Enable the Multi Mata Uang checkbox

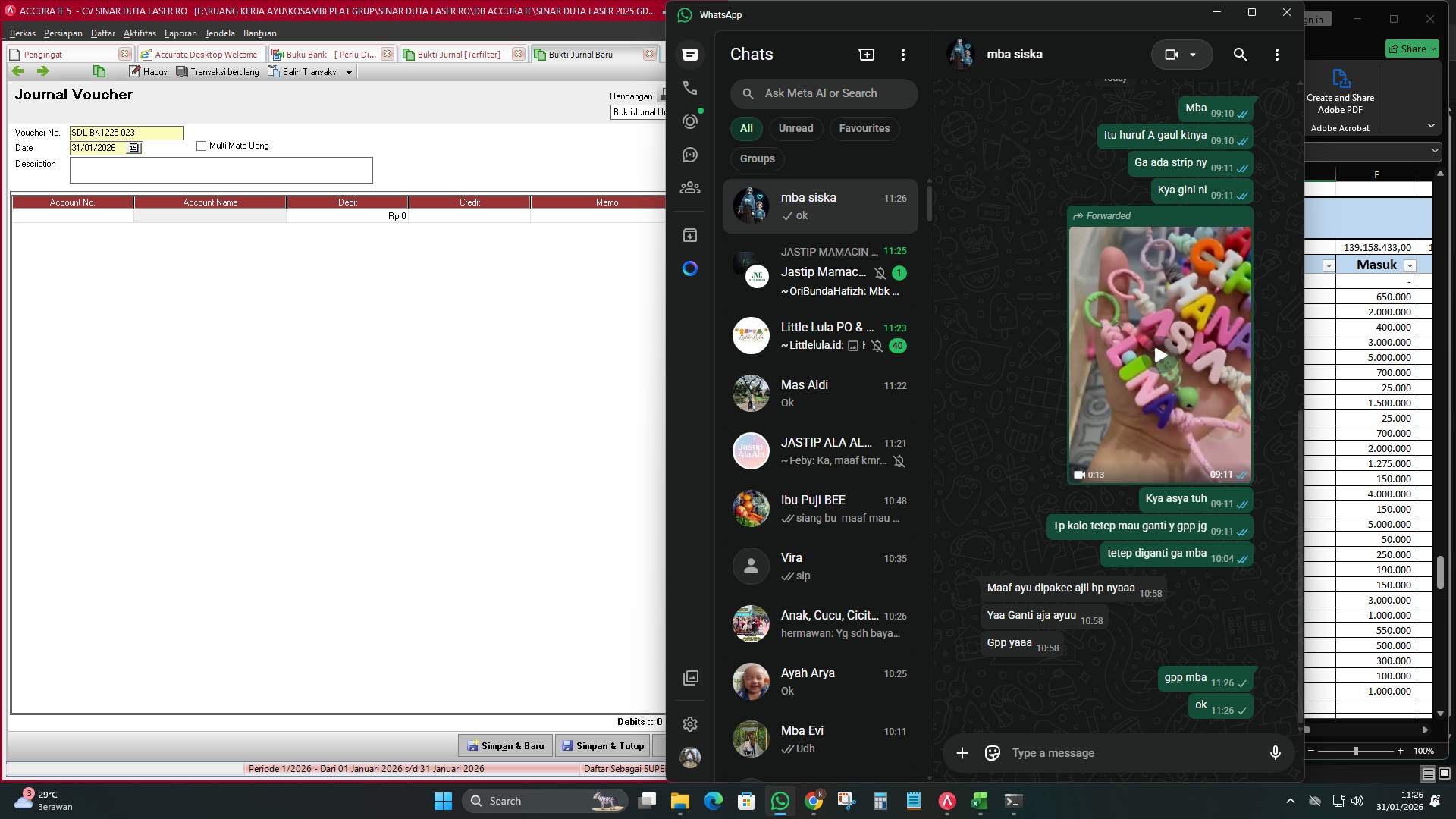(201, 146)
